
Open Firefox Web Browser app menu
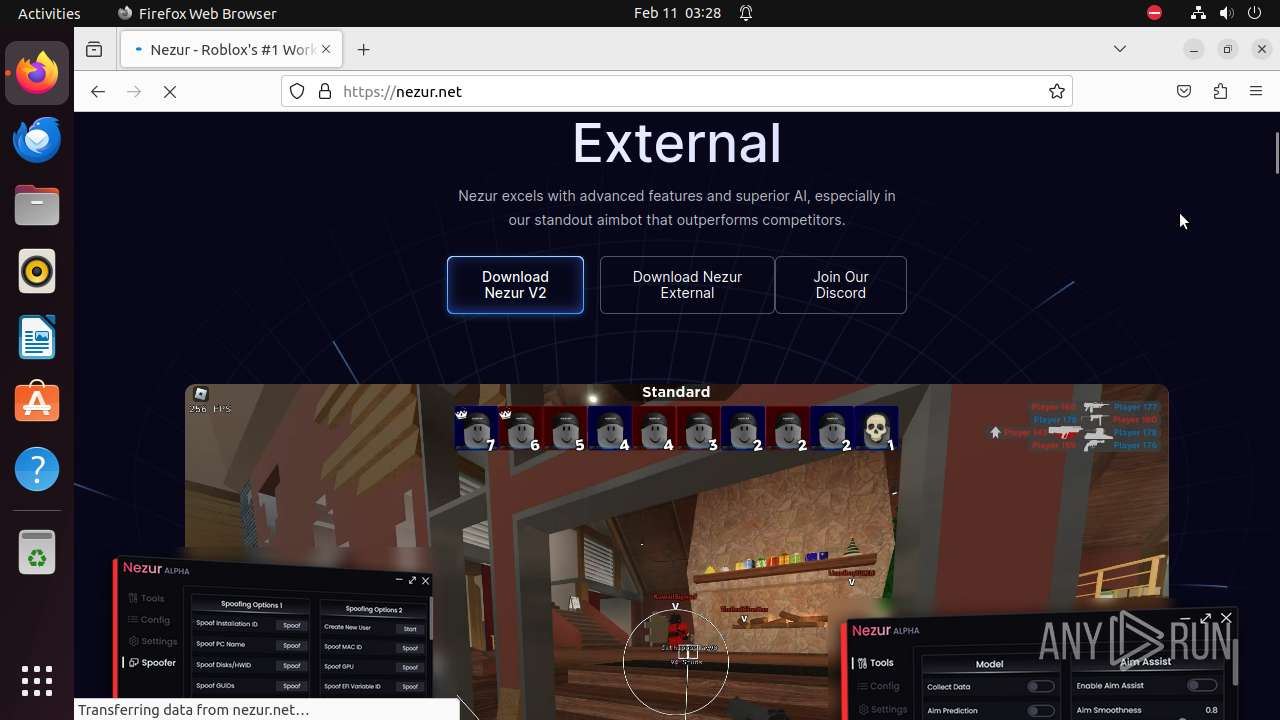coord(197,13)
